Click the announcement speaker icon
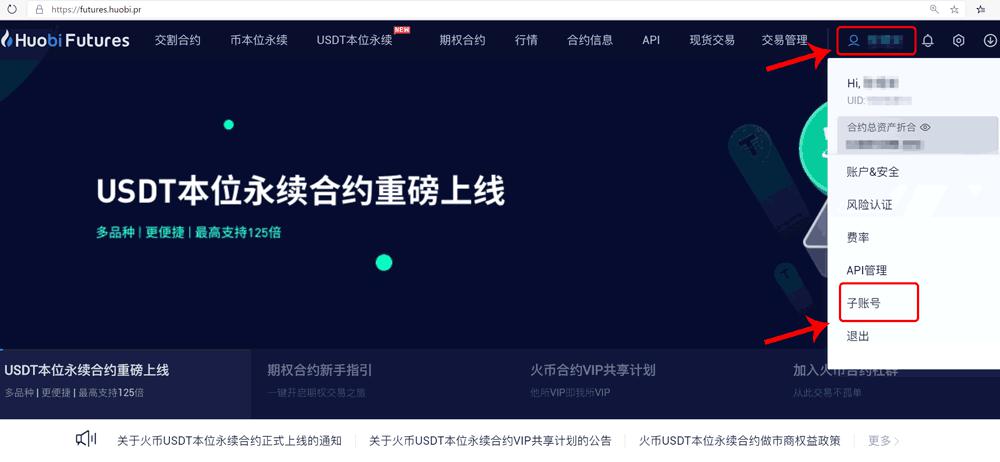The image size is (1000, 462). [x=86, y=439]
